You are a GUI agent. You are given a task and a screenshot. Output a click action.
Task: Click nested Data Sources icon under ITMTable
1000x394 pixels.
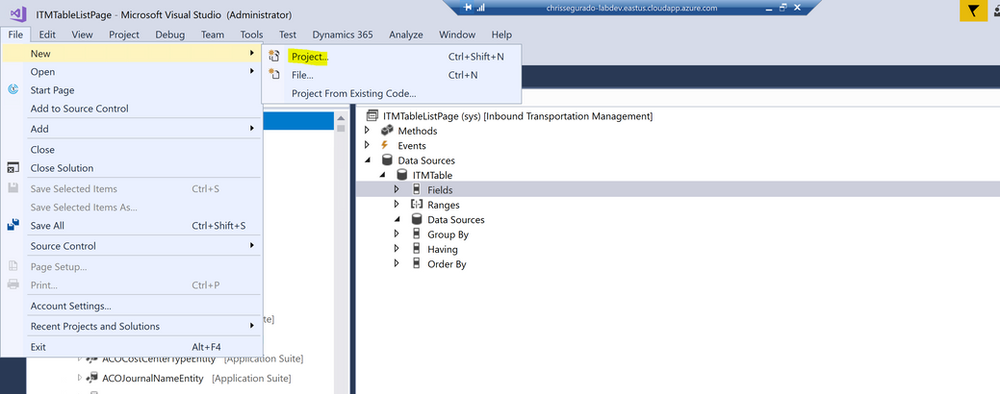pyautogui.click(x=416, y=219)
